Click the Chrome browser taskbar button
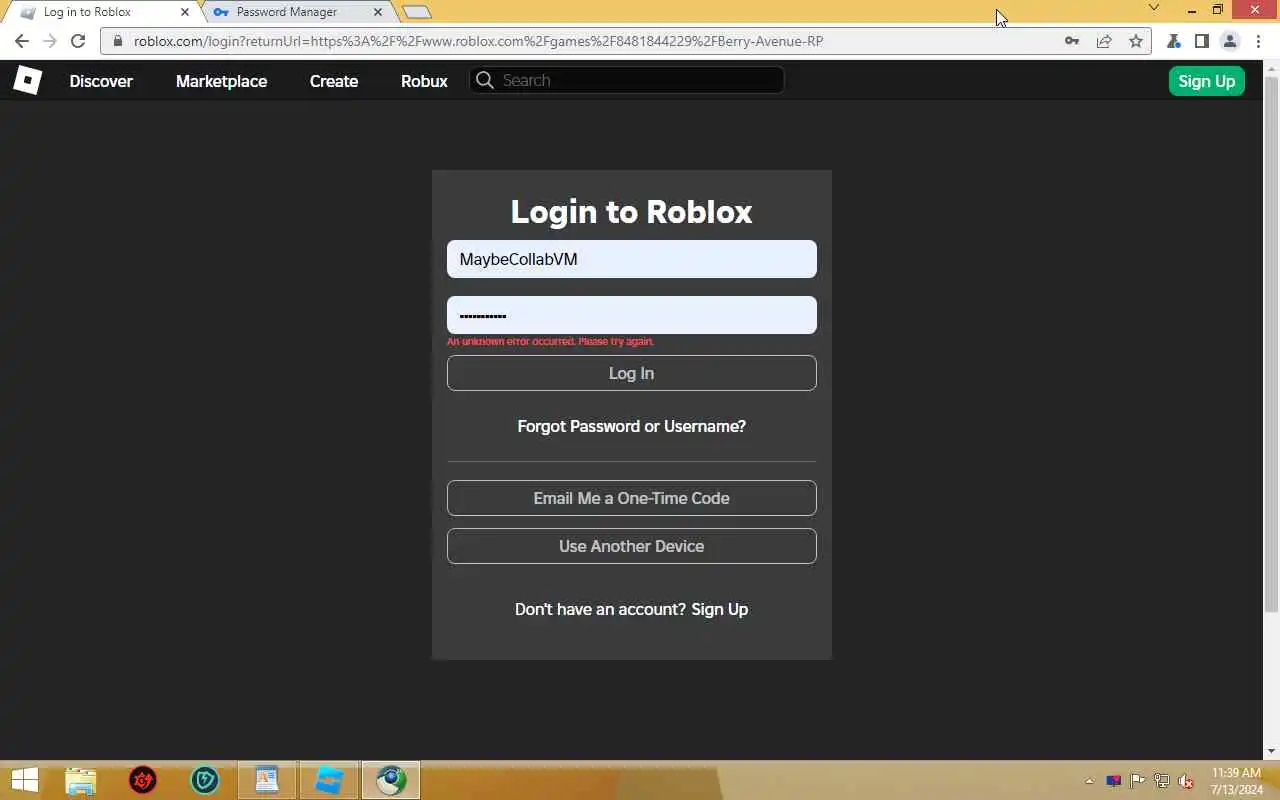Screen dimensions: 1280x800 [x=391, y=780]
